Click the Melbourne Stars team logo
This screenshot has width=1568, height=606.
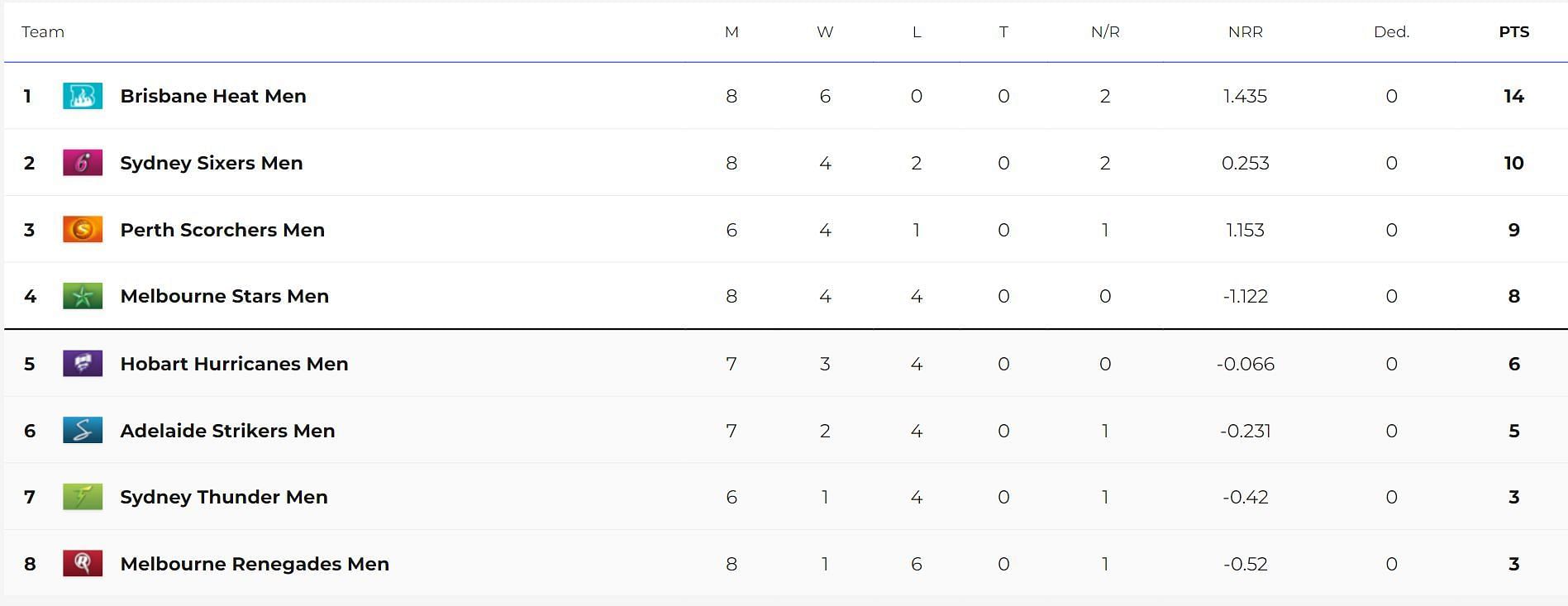coord(83,296)
